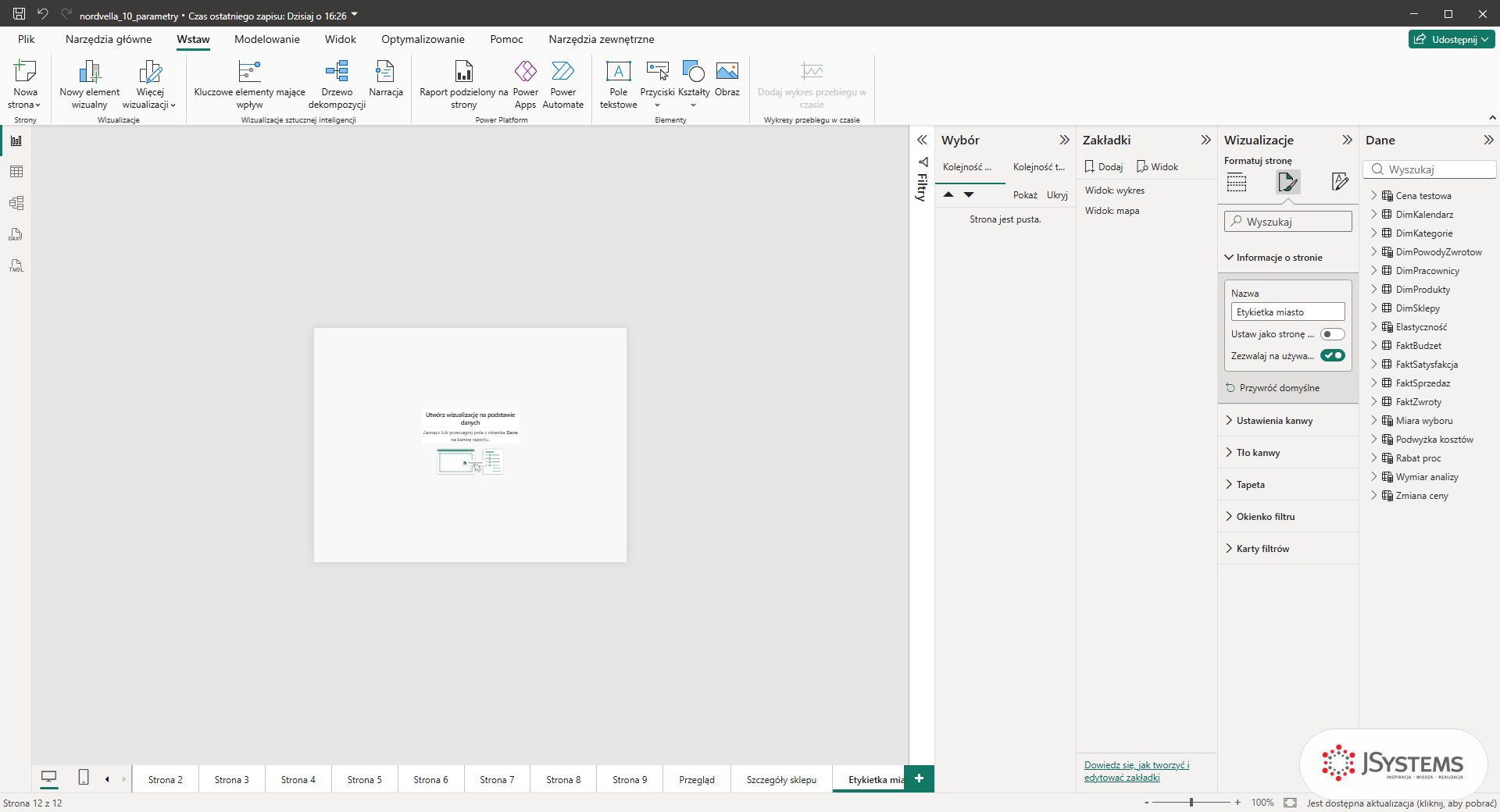Image resolution: width=1500 pixels, height=812 pixels.
Task: Adjust the zoom slider in status bar
Action: tap(1191, 802)
